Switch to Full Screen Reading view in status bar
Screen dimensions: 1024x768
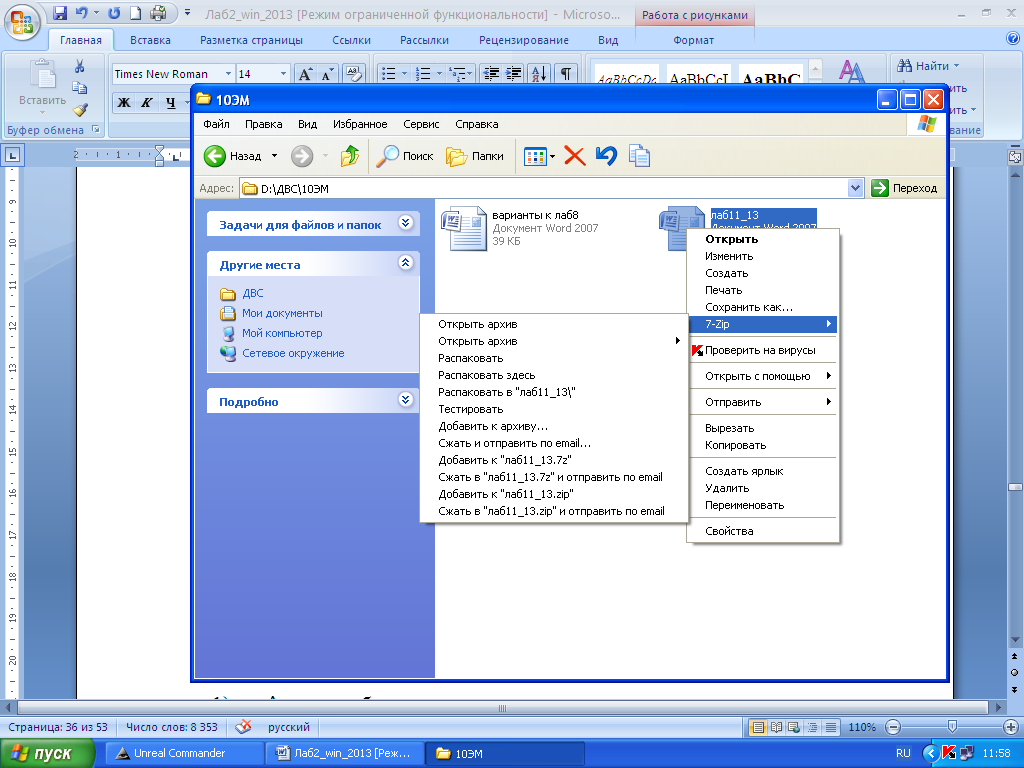776,727
